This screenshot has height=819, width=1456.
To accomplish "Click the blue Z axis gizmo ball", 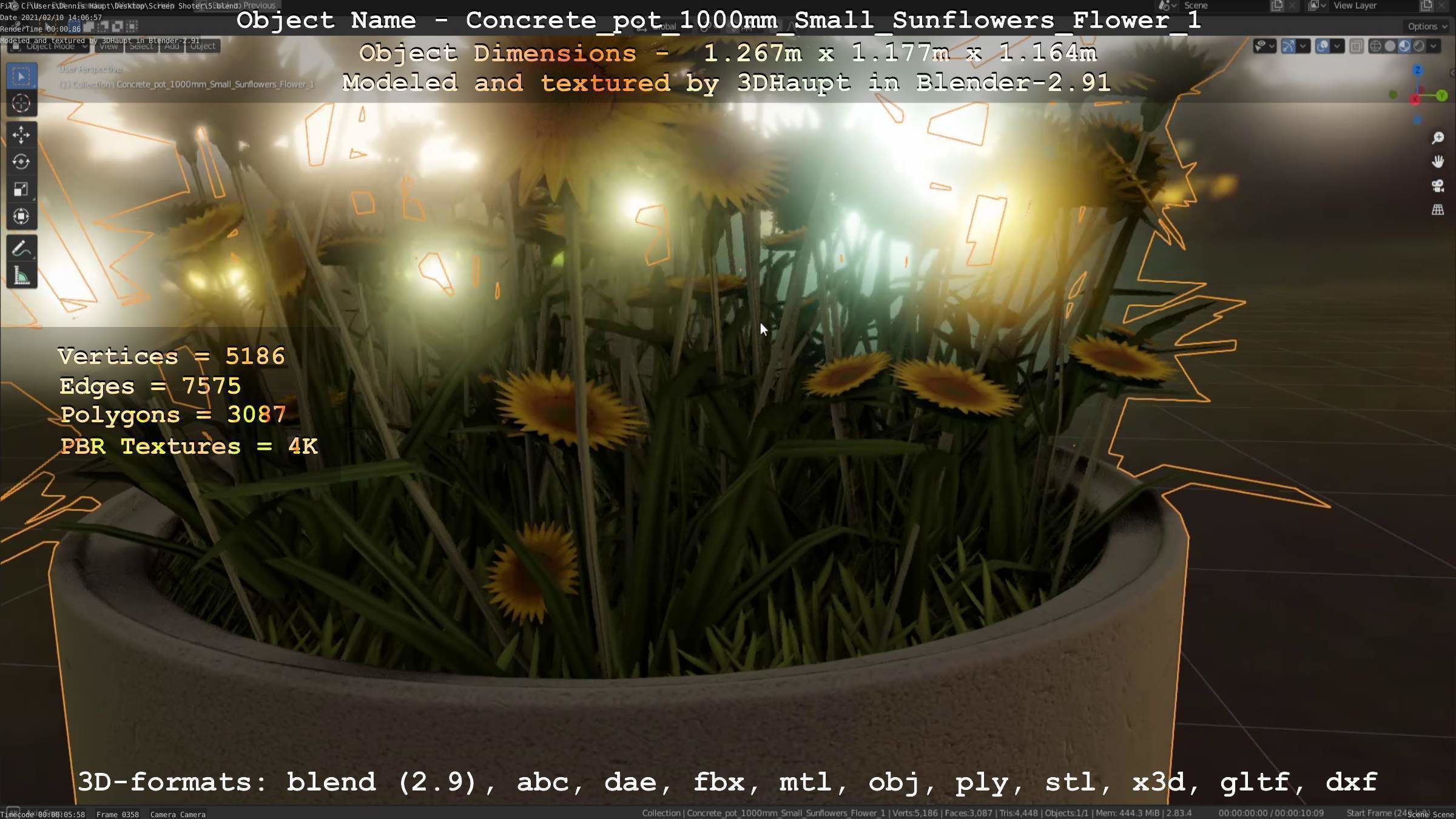I will point(1418,70).
